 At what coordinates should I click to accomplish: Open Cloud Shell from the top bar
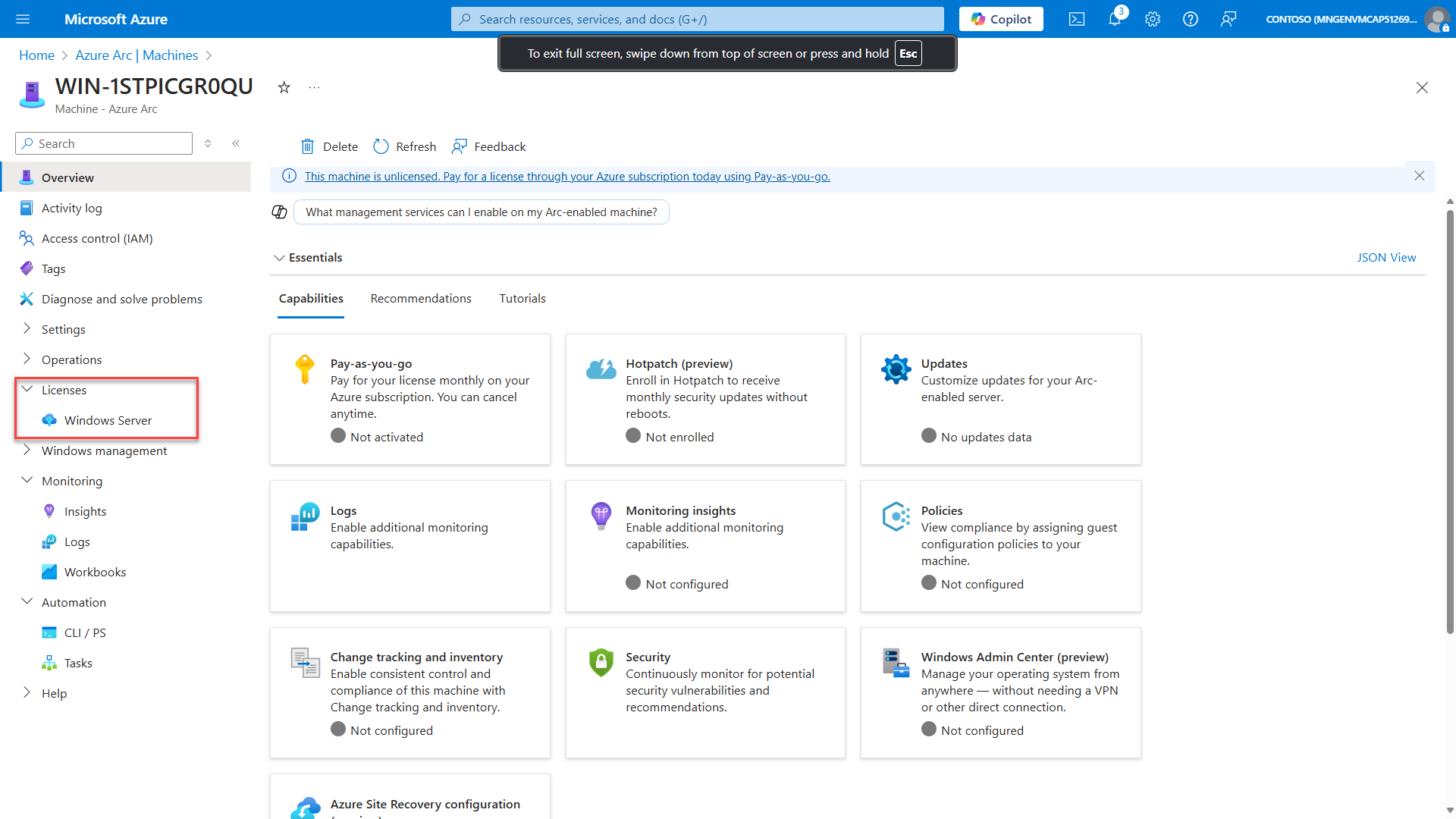[x=1077, y=19]
